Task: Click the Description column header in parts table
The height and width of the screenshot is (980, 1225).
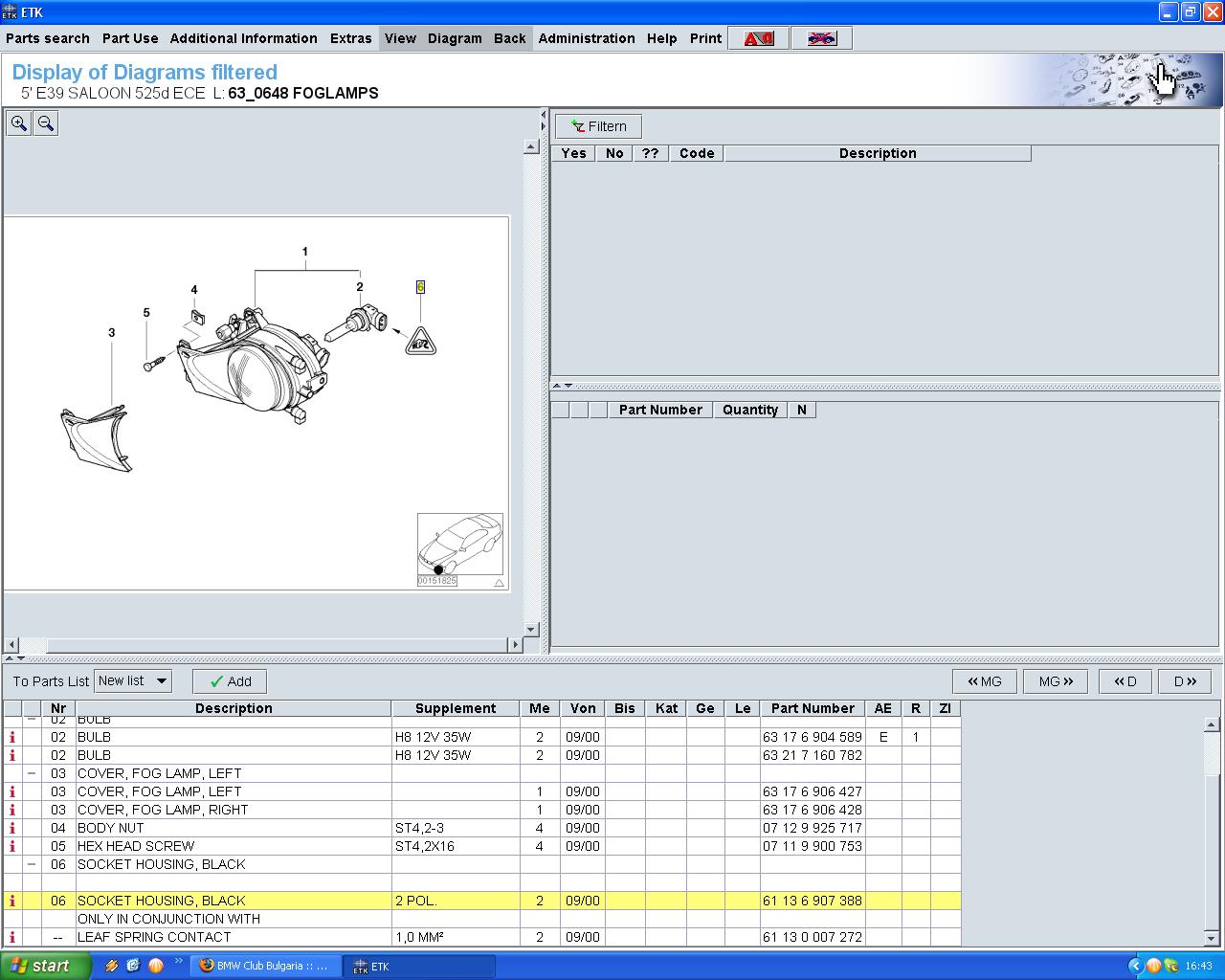Action: click(234, 708)
